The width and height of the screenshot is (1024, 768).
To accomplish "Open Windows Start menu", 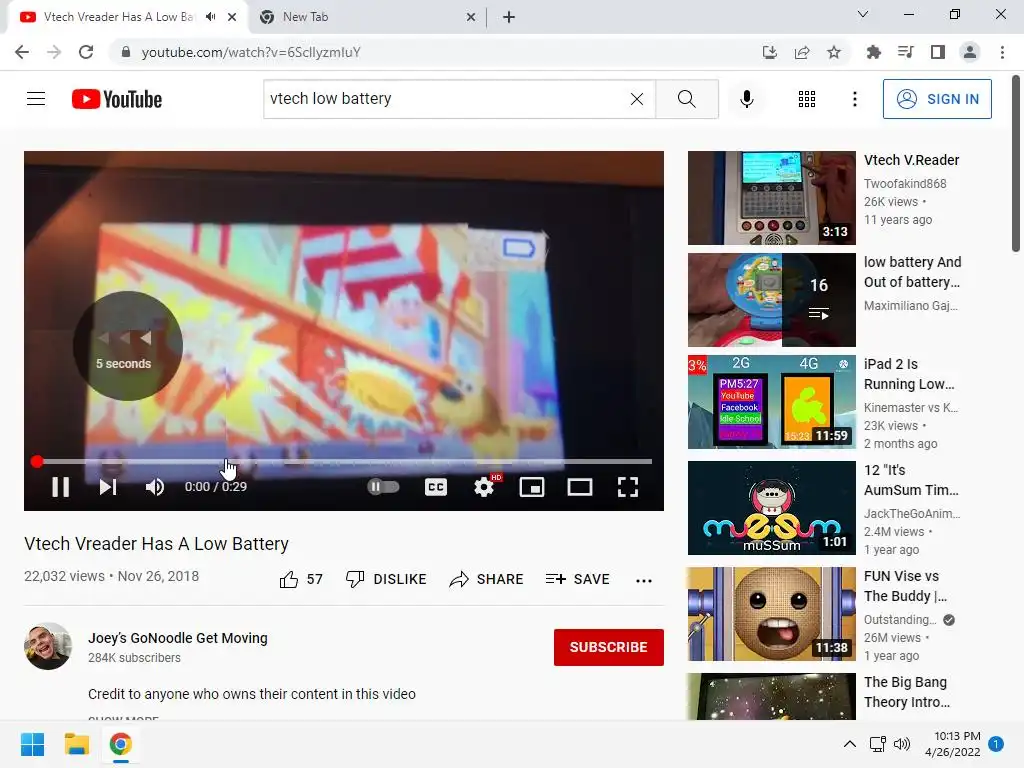I will coord(32,744).
